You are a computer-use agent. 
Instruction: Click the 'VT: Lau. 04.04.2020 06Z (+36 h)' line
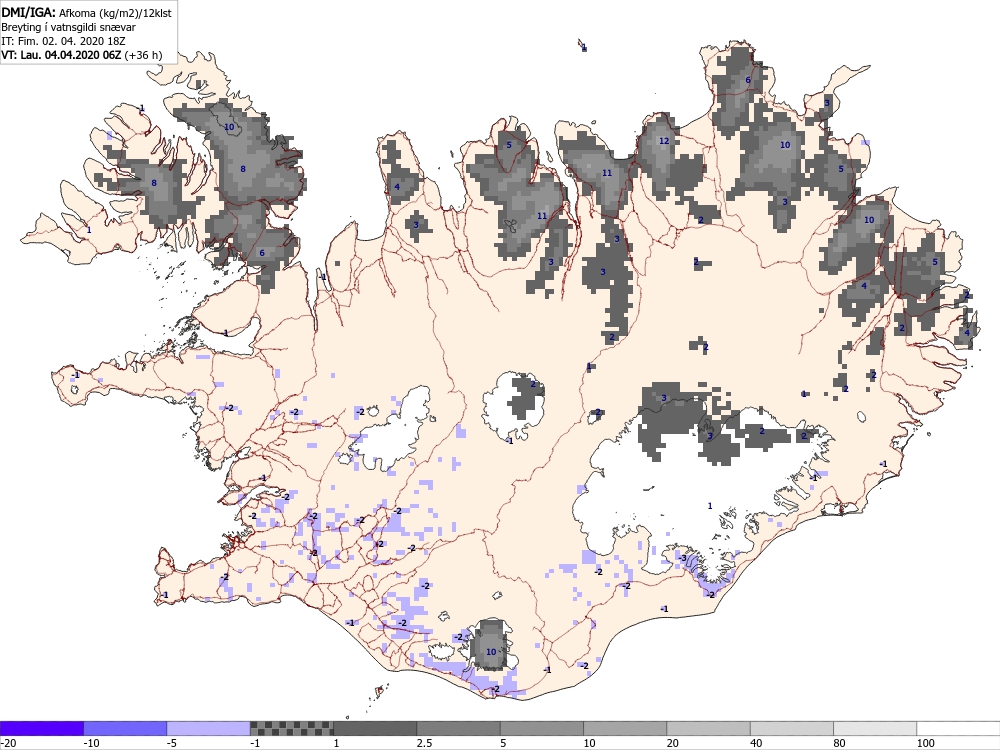click(82, 55)
